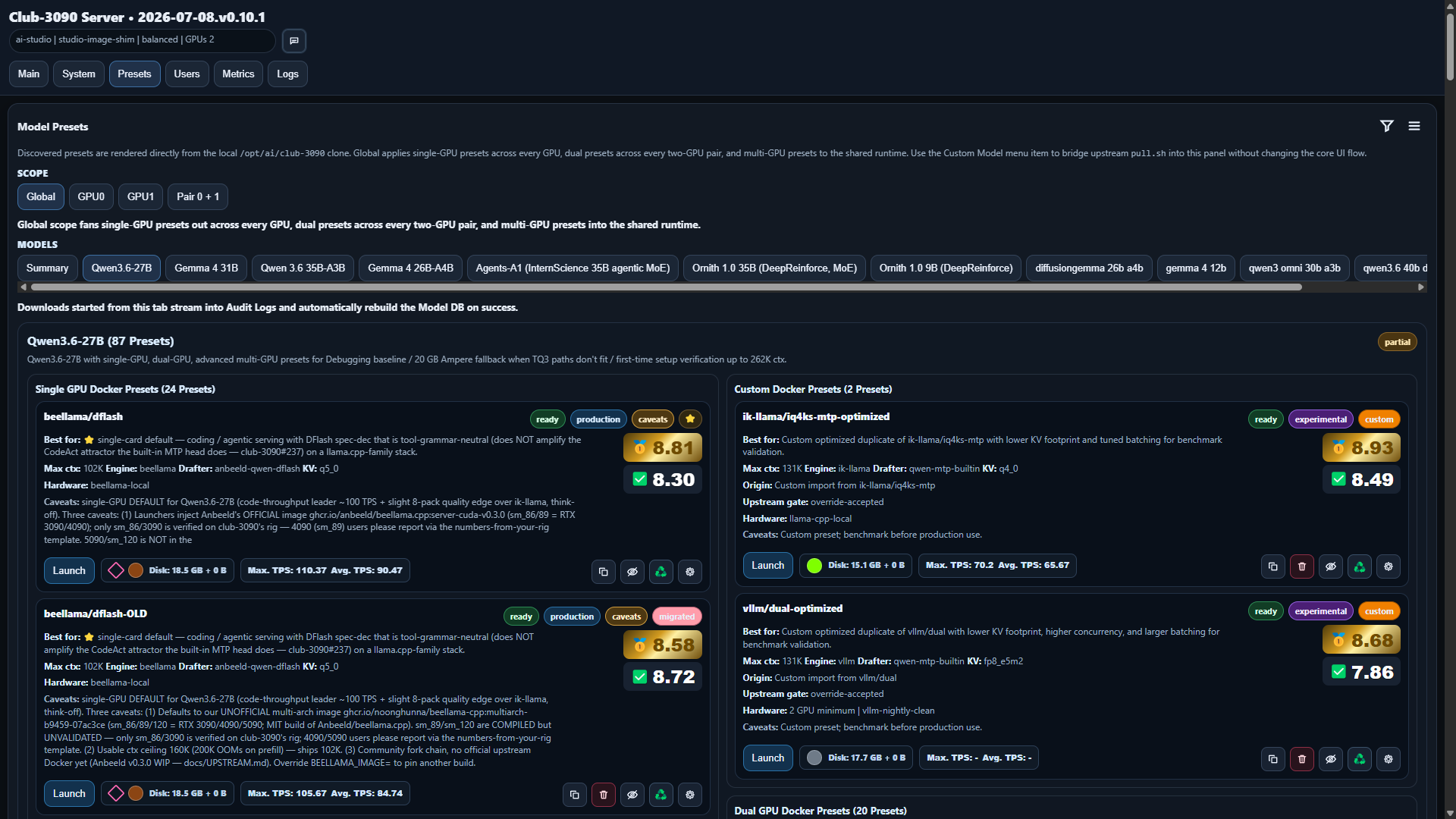Toggle visibility of beellama/dflash-OLD preset
Viewport: 1456px width, 819px height.
point(632,795)
